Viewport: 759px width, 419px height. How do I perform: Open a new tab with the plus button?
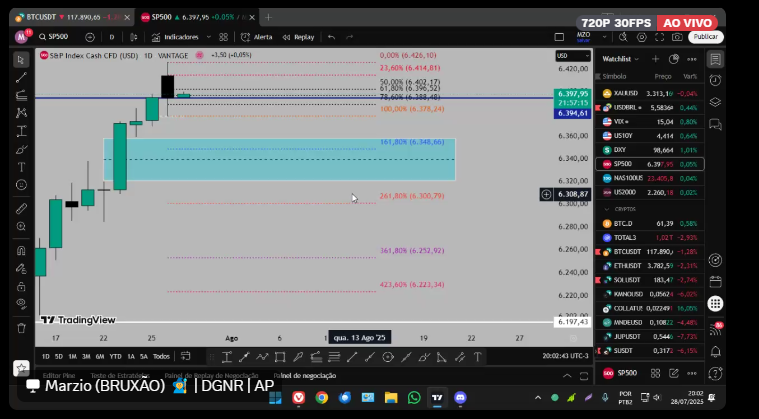(268, 17)
